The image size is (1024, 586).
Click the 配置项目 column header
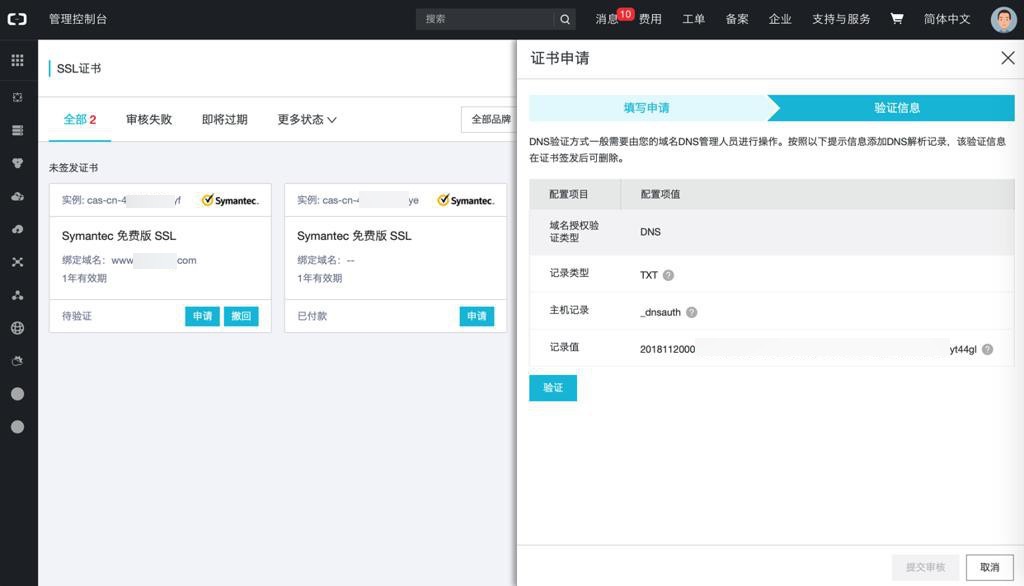(569, 194)
